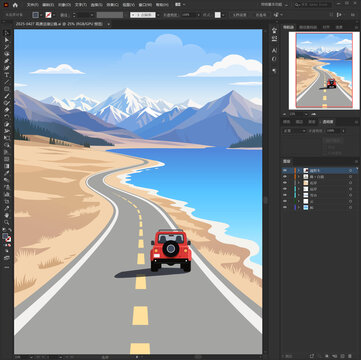Select the Type tool in the toolbar
This screenshot has width=361, height=360.
point(7,75)
